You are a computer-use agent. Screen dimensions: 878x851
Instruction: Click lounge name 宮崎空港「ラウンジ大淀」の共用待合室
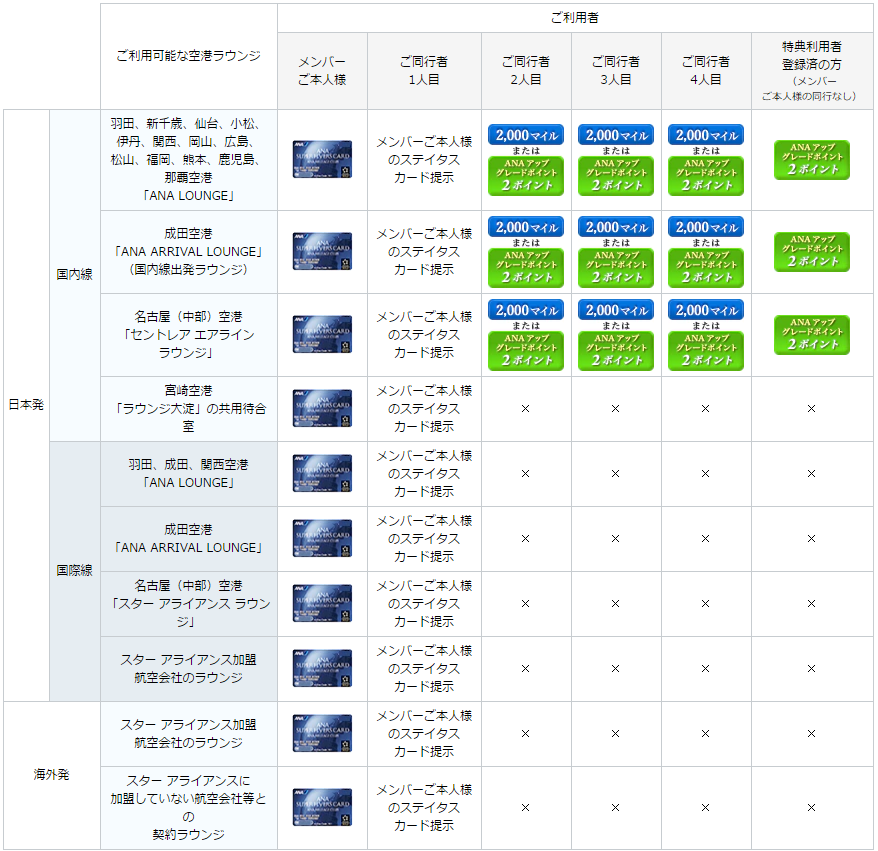tap(189, 408)
